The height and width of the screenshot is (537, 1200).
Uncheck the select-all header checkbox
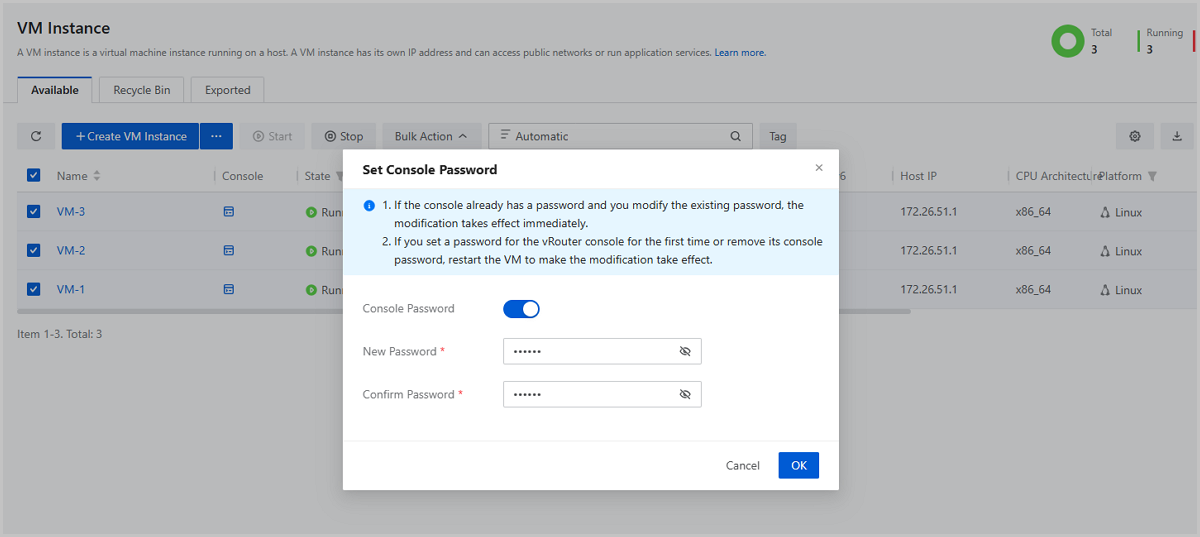click(34, 176)
